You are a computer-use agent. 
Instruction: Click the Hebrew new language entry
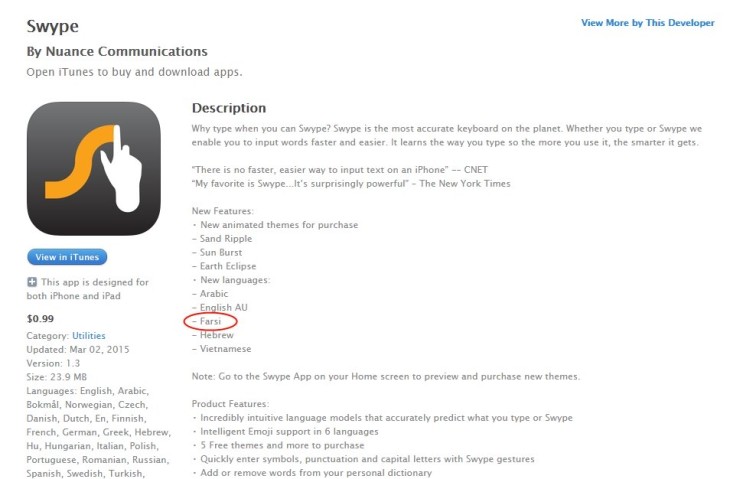(x=213, y=335)
